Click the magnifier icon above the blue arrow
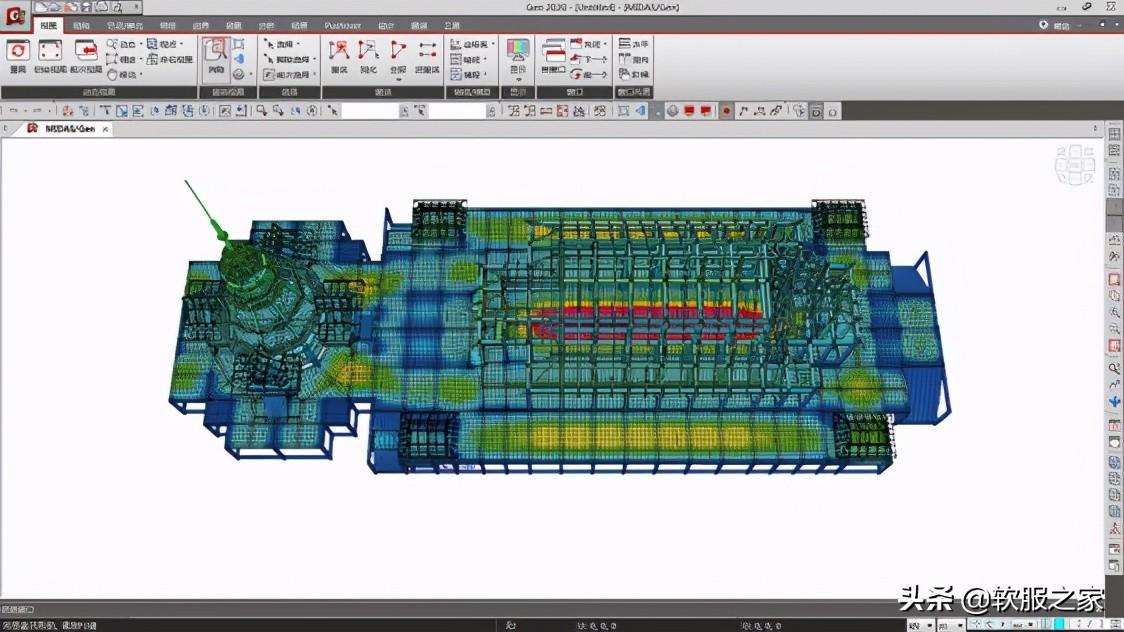The width and height of the screenshot is (1124, 632). click(1114, 368)
